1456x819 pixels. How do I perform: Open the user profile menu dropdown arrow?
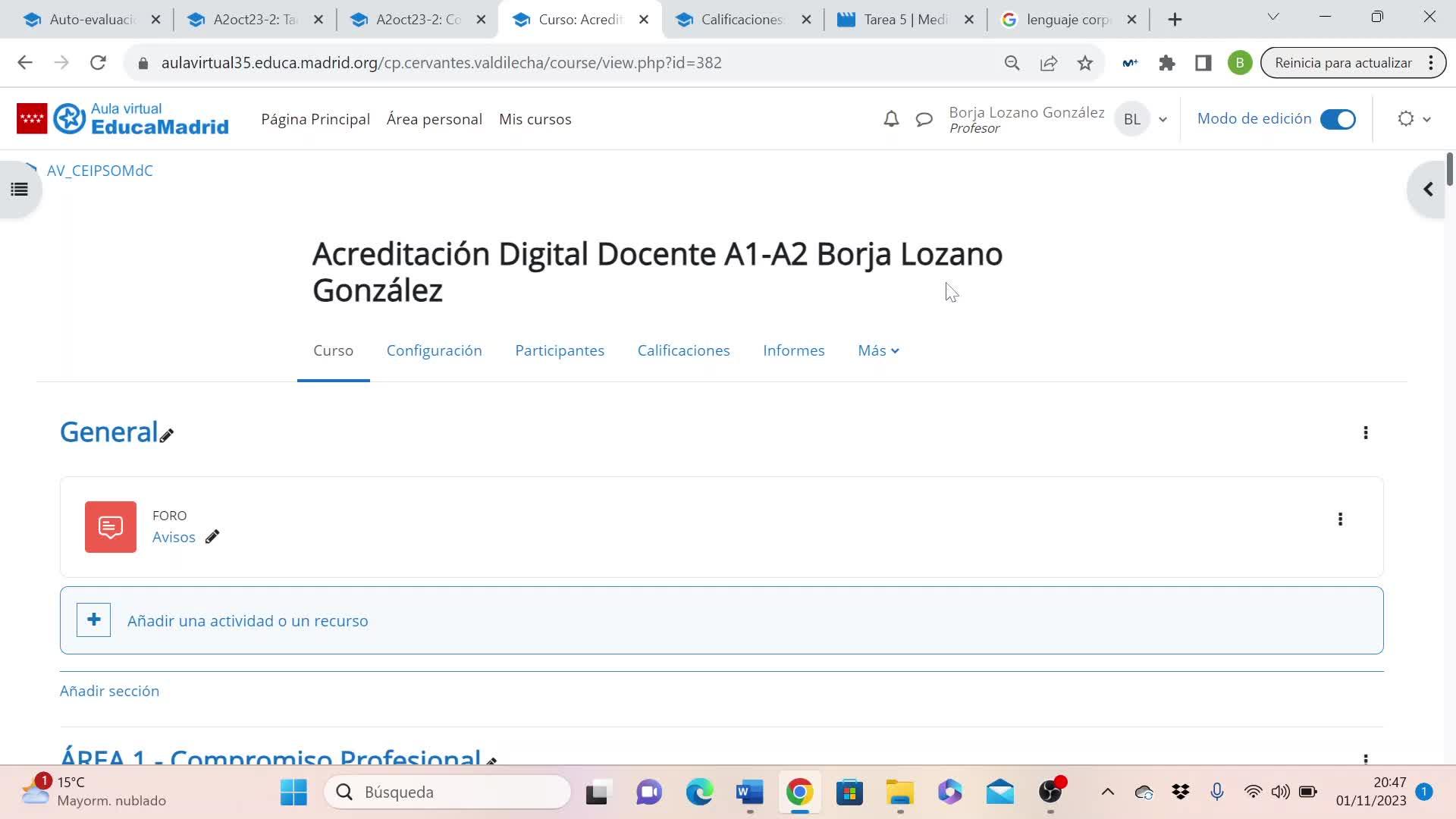[1163, 120]
